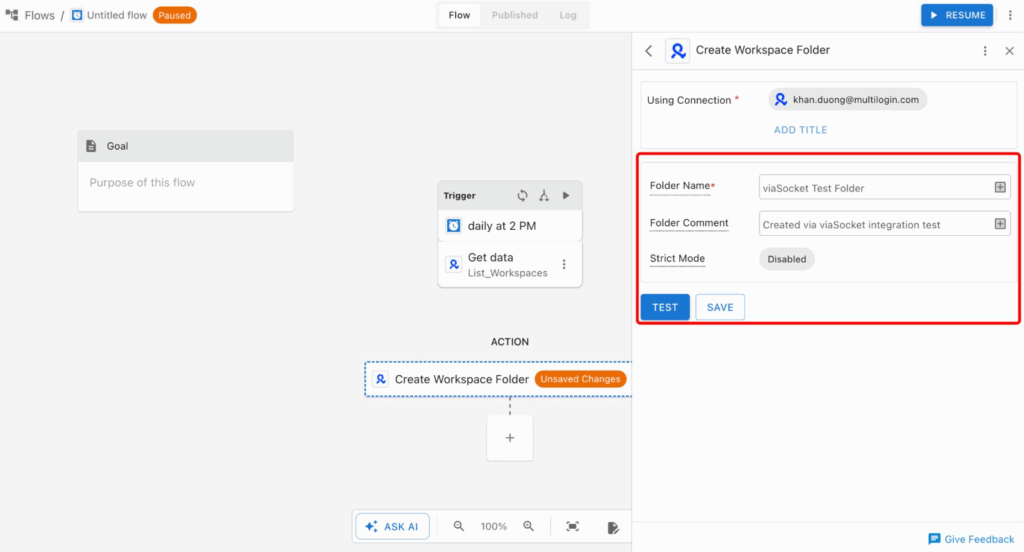Screen dimensions: 1024x552
Task: Click the ADD TITLE link
Action: click(801, 130)
